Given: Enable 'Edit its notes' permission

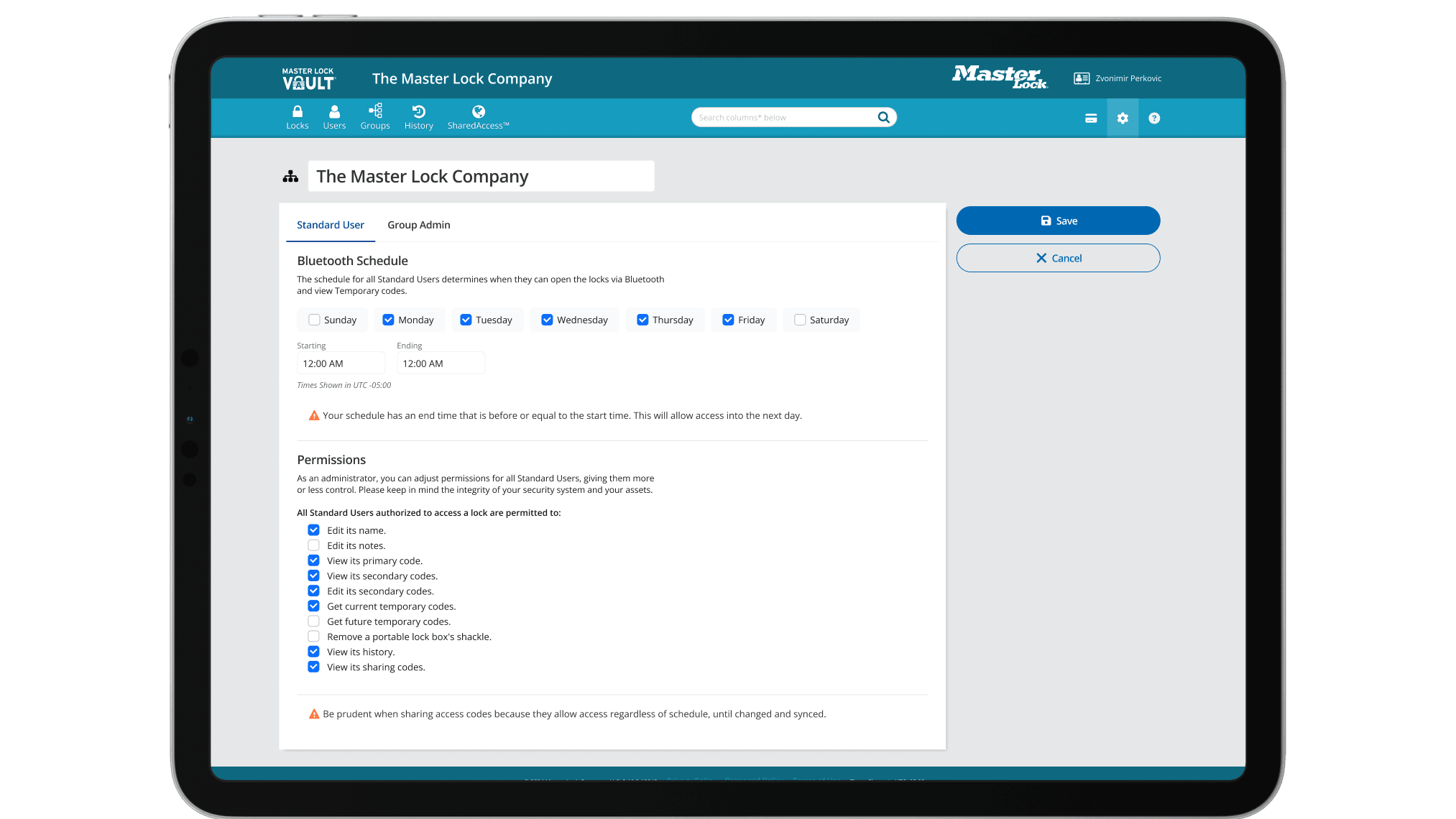Looking at the screenshot, I should [x=313, y=545].
